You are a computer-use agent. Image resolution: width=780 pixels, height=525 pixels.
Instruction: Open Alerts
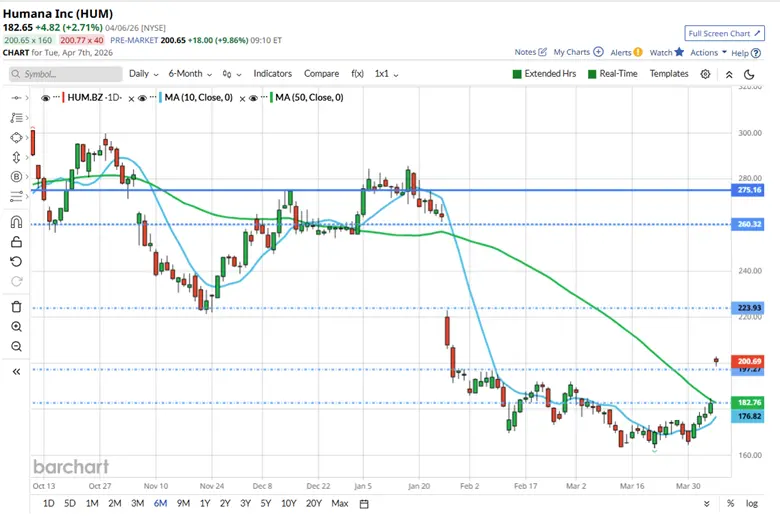click(x=626, y=52)
